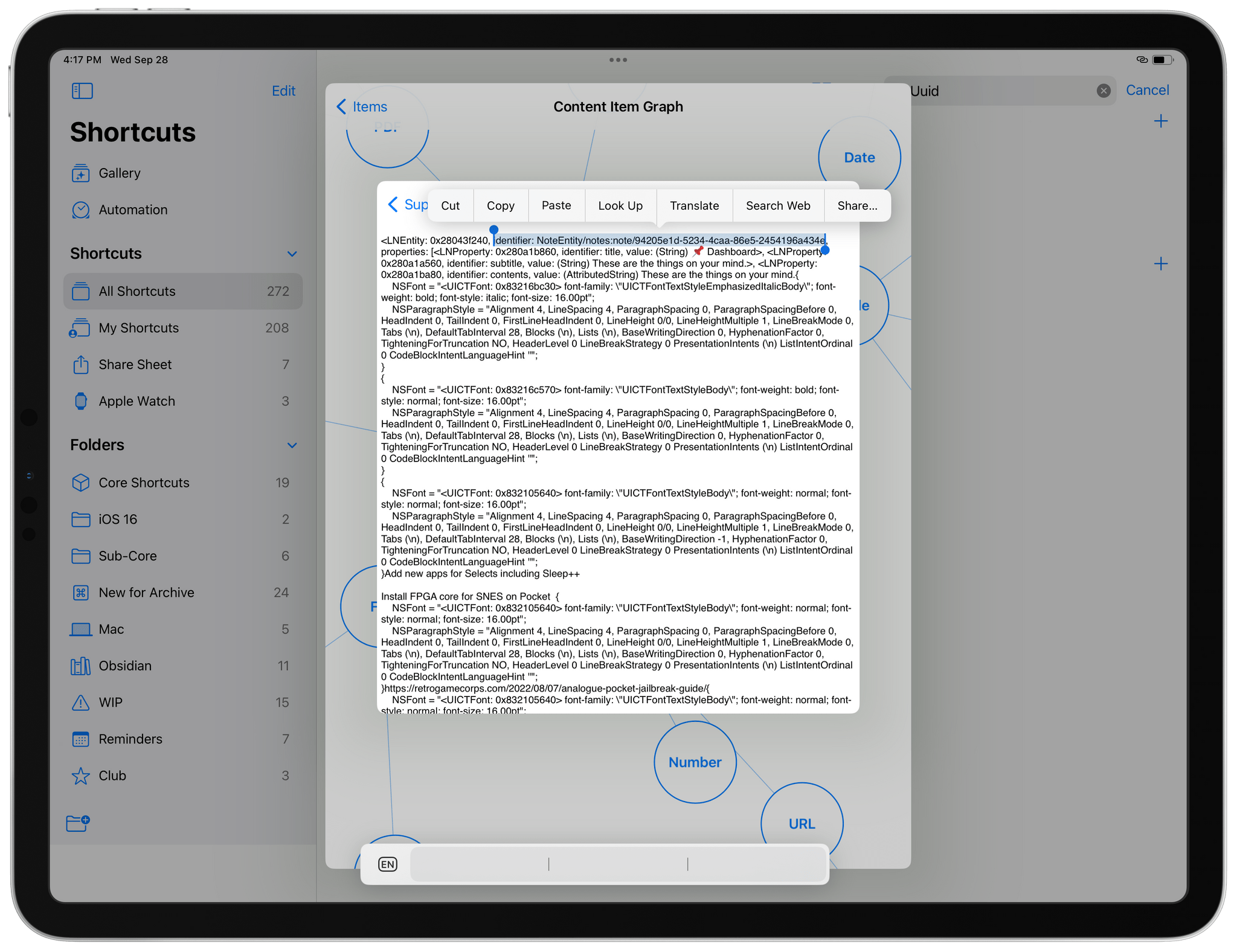Open Apple Watch shortcuts
1237x952 pixels.
182,401
